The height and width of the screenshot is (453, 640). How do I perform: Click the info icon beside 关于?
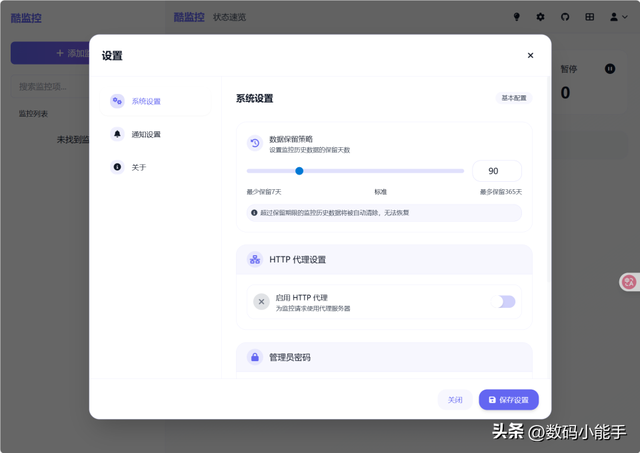(117, 167)
